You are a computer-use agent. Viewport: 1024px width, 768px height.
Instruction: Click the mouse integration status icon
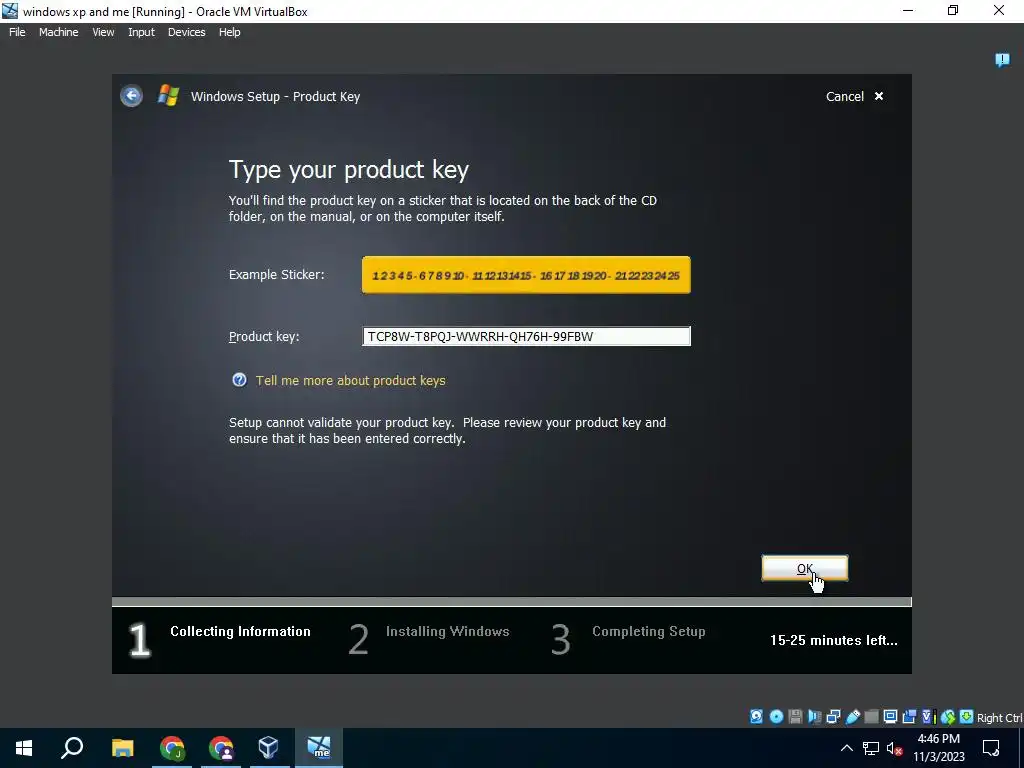click(x=948, y=717)
